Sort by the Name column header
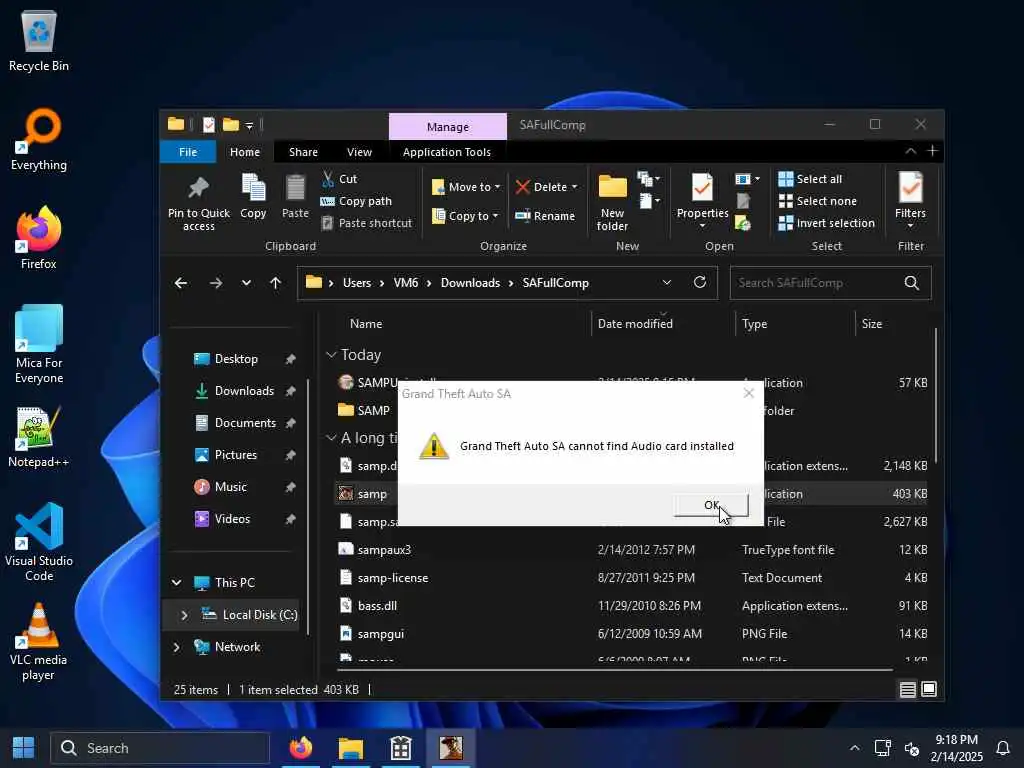 tap(366, 324)
